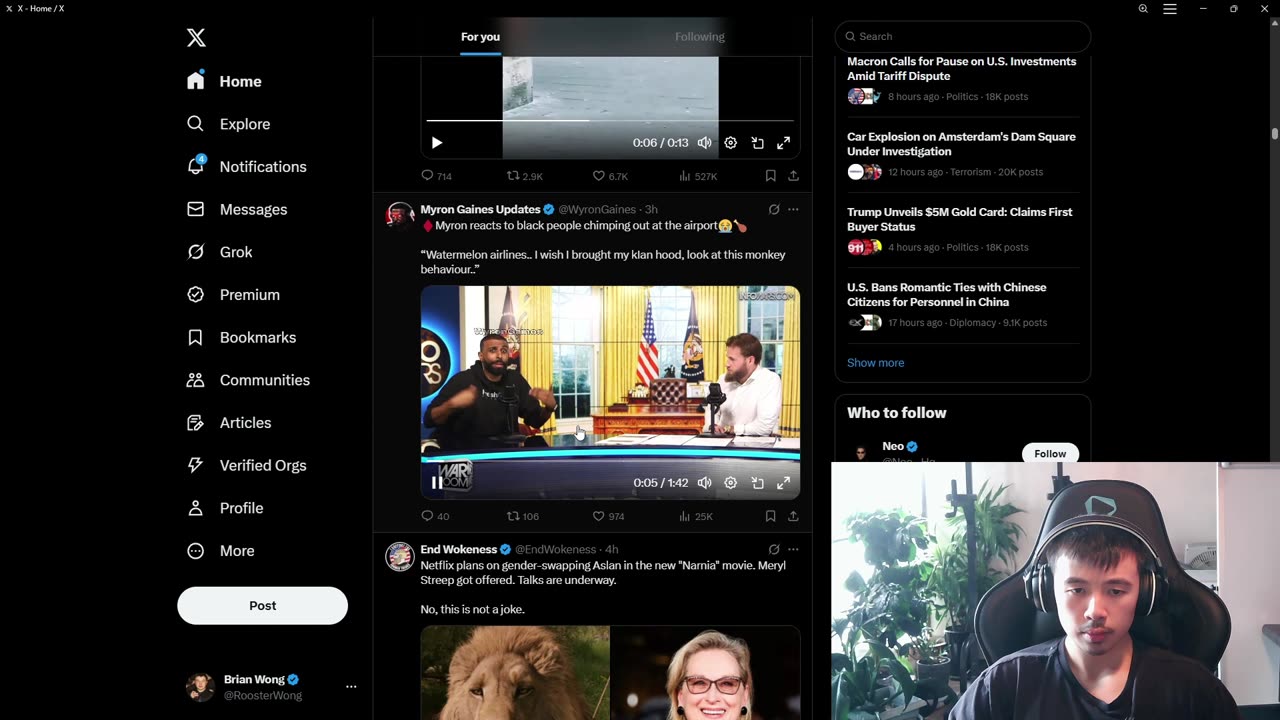Bookmark the Myron Gaines post

click(x=770, y=516)
